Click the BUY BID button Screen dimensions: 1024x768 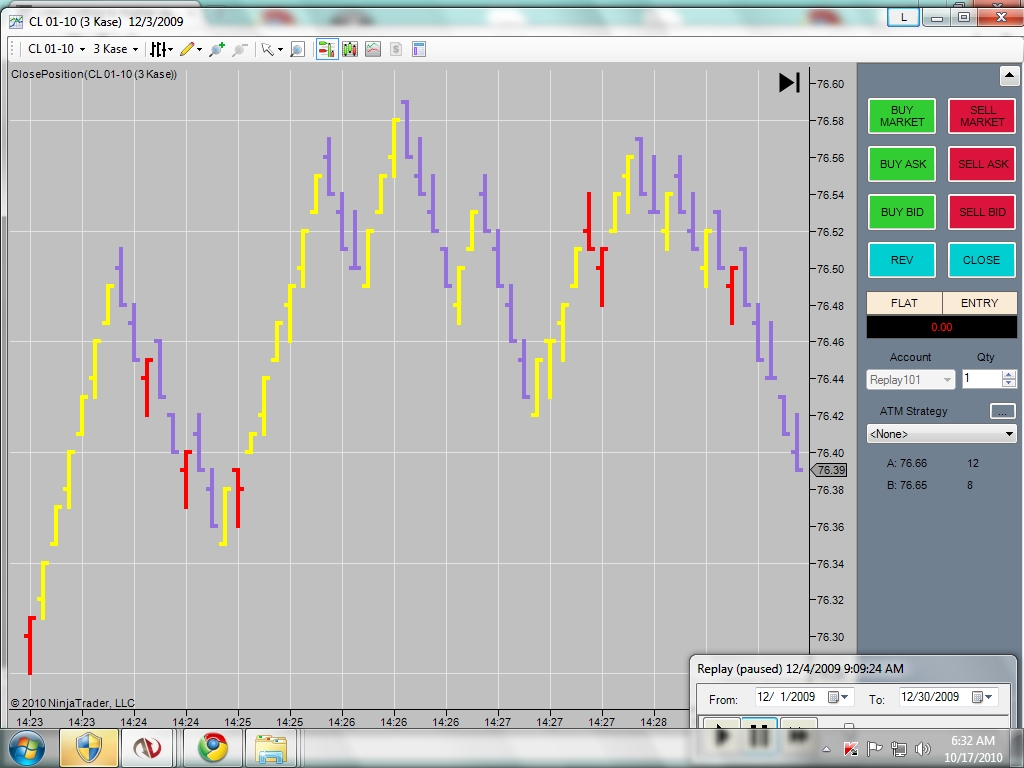tap(902, 212)
